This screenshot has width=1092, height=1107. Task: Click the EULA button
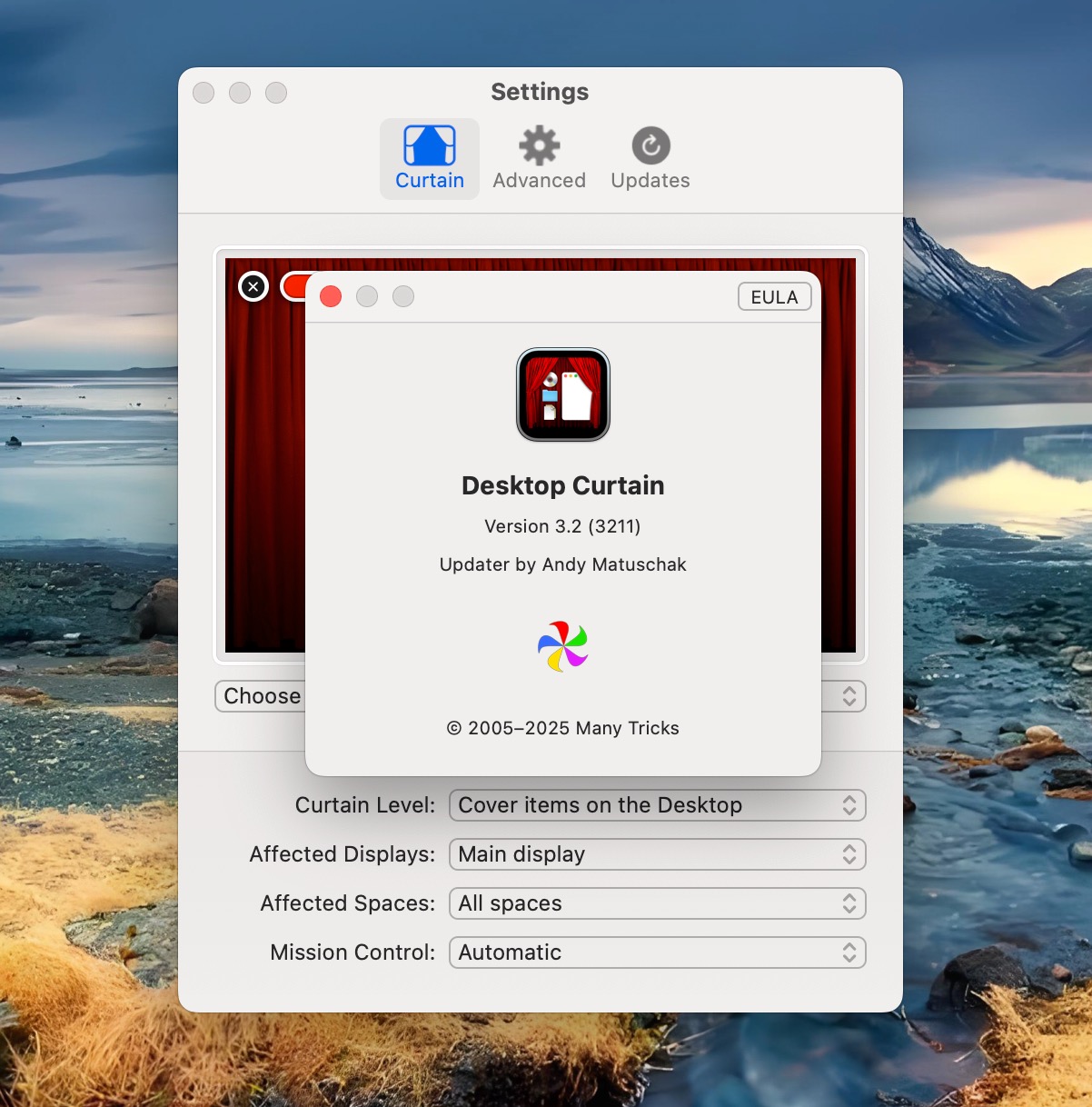click(x=775, y=297)
